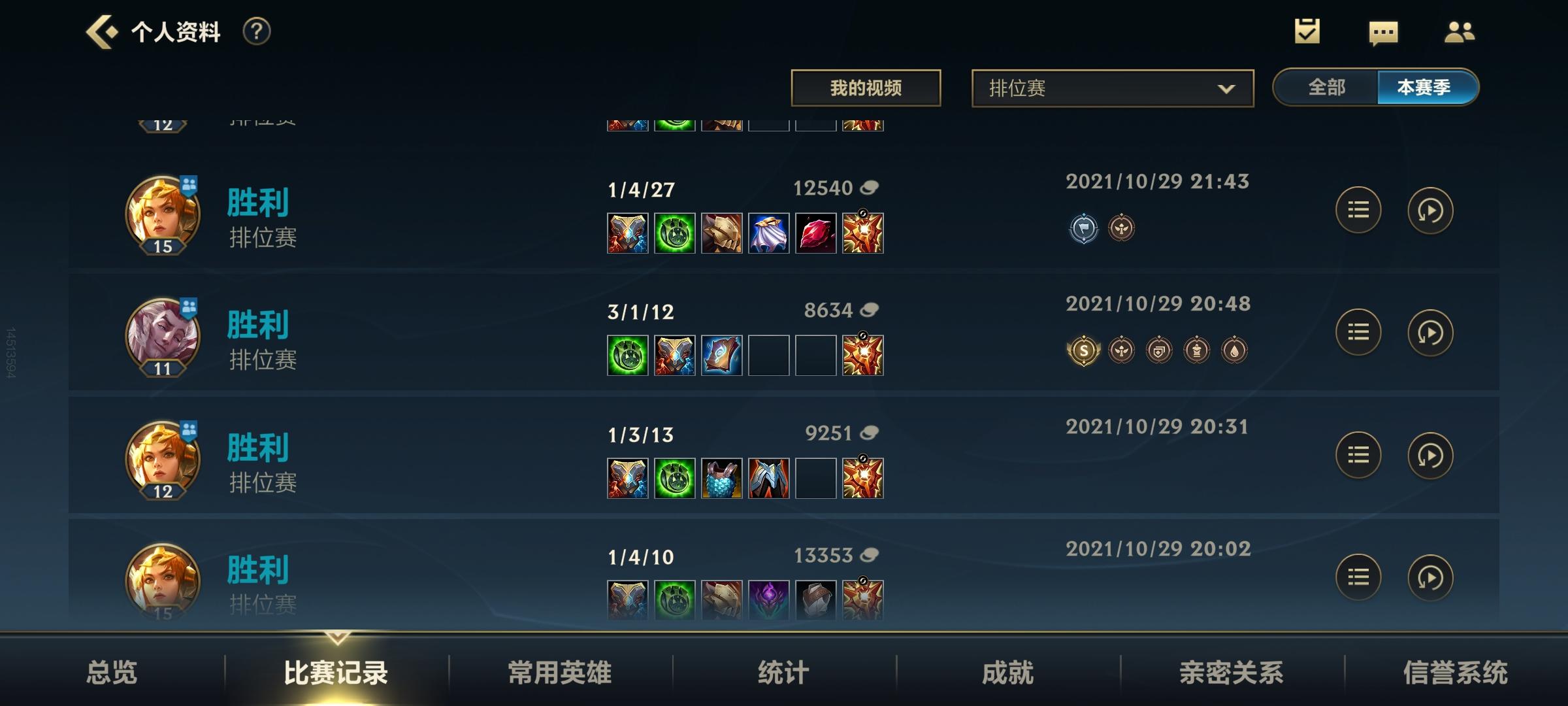
Task: Open the 统计 tab
Action: (783, 673)
